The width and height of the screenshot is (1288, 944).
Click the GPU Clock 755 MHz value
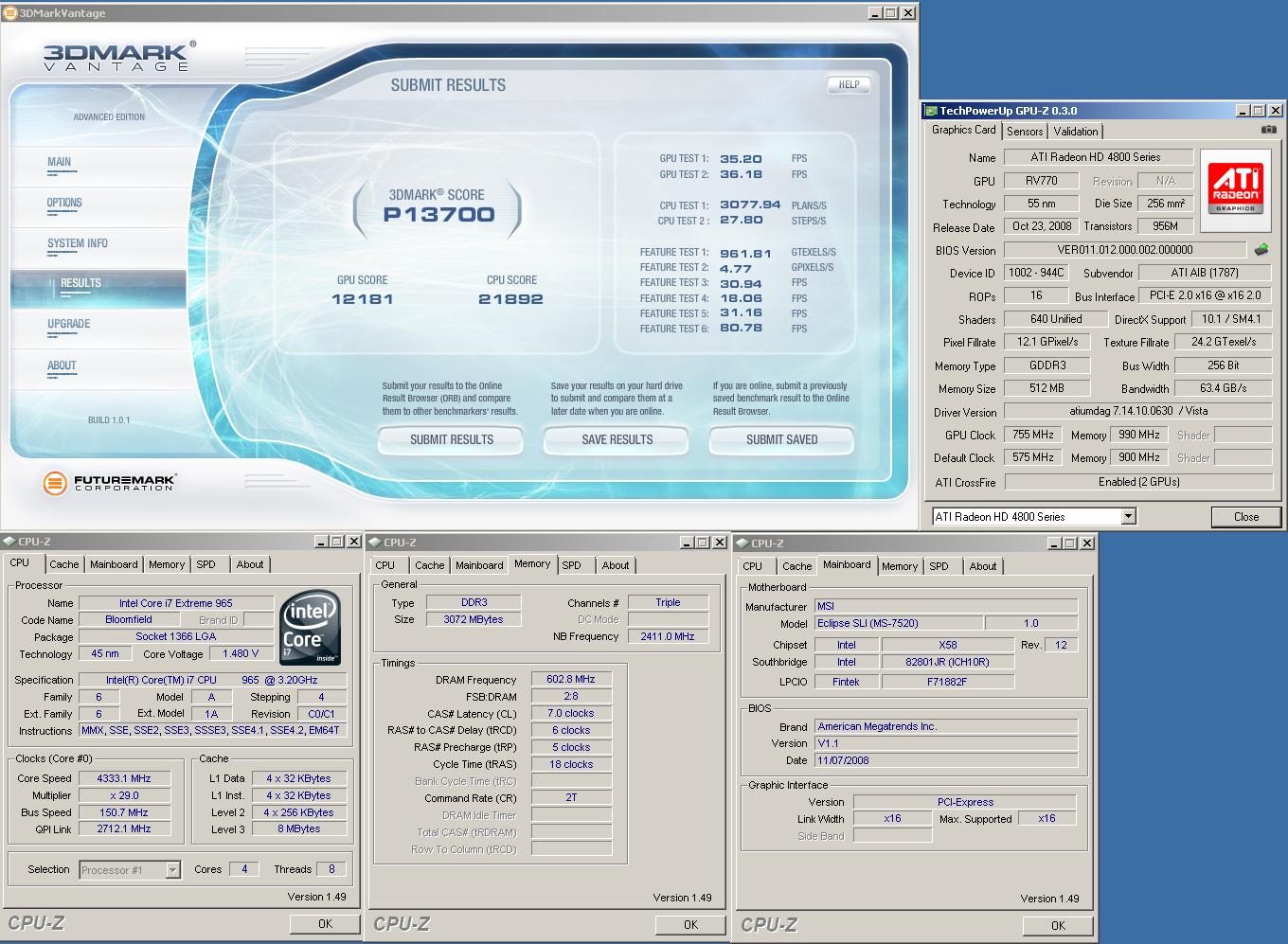point(1033,435)
